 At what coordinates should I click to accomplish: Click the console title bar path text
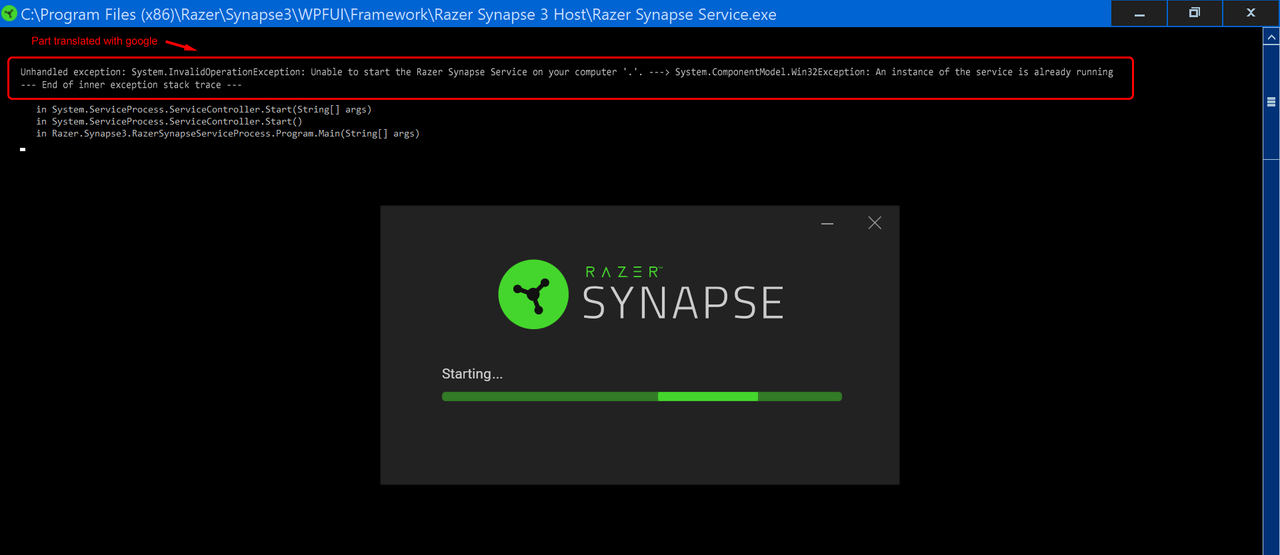tap(399, 14)
